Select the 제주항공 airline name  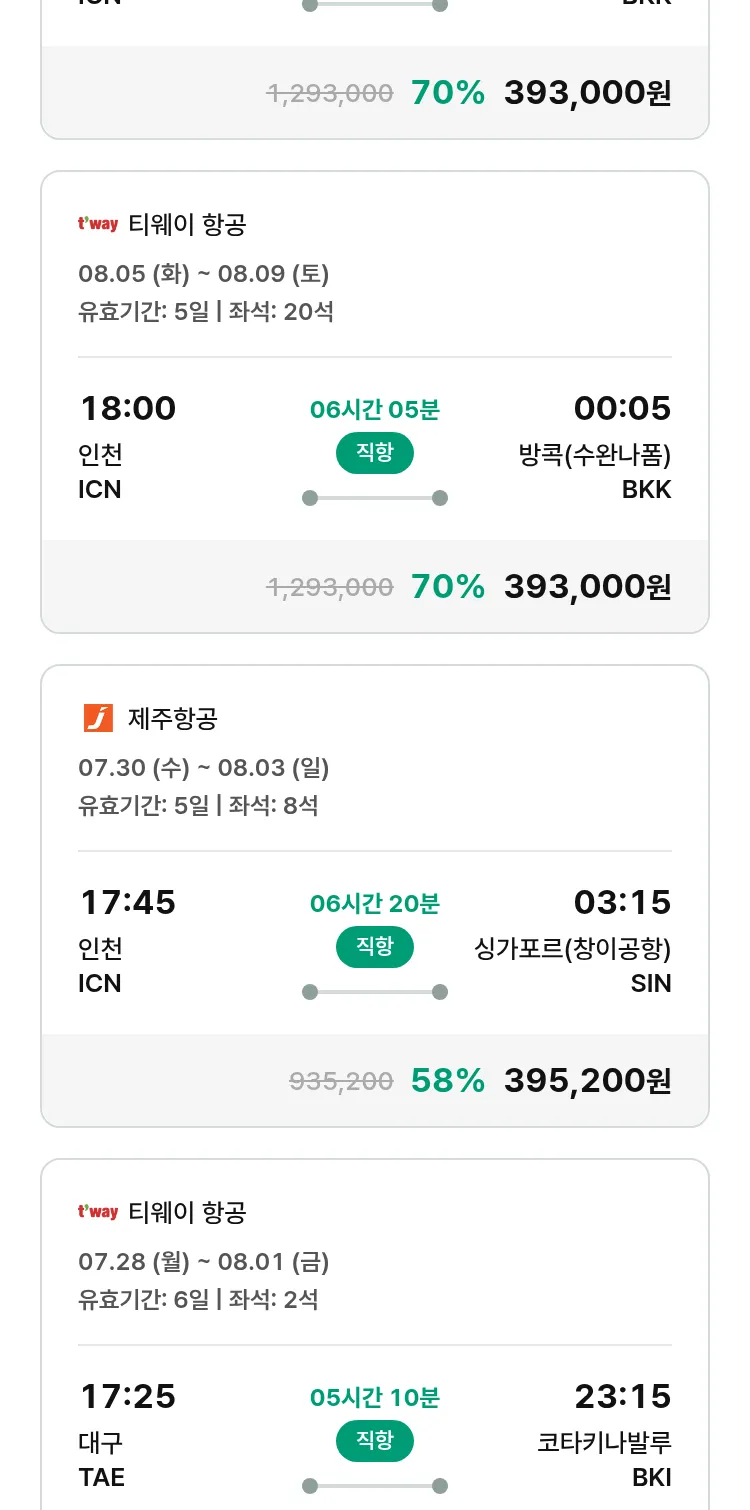173,718
